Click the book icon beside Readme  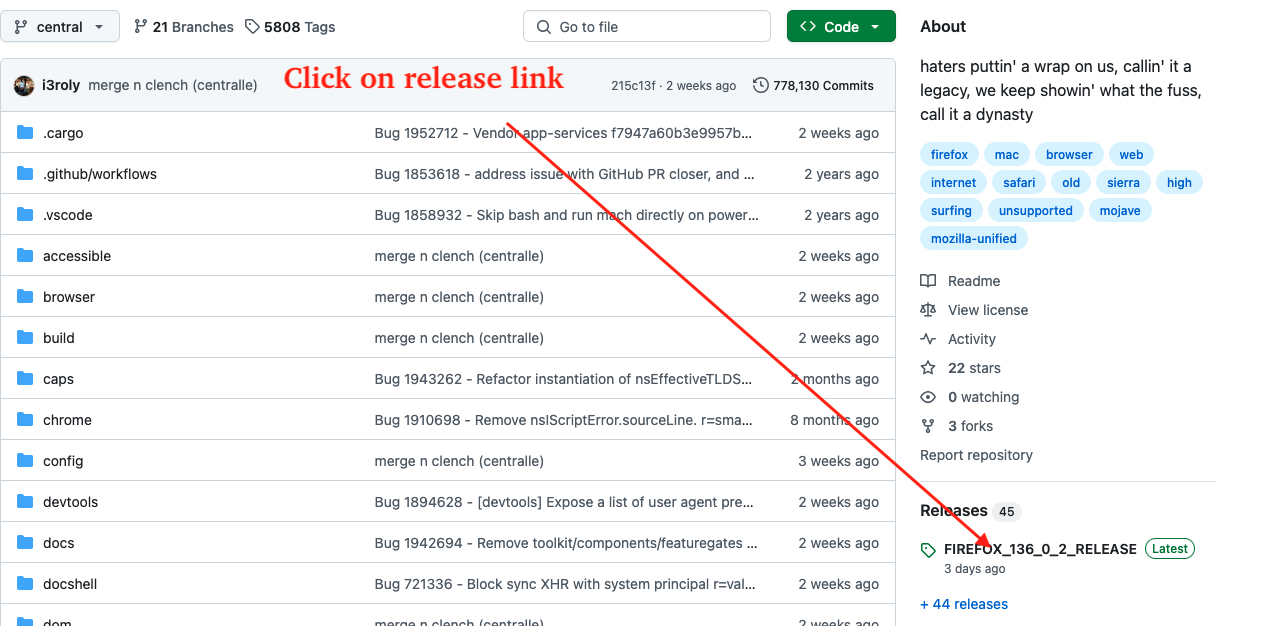pyautogui.click(x=928, y=281)
